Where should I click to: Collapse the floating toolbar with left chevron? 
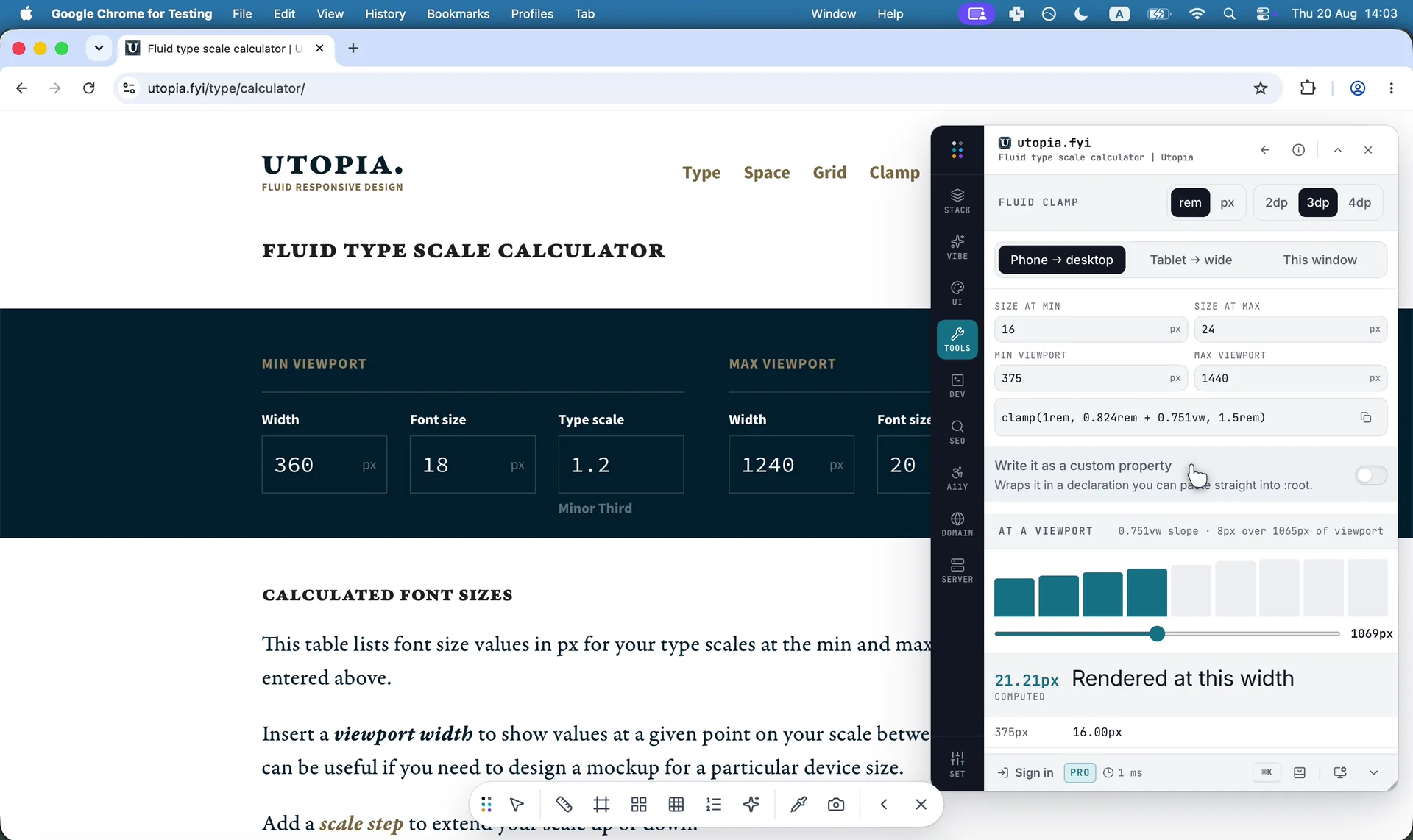pyautogui.click(x=883, y=805)
